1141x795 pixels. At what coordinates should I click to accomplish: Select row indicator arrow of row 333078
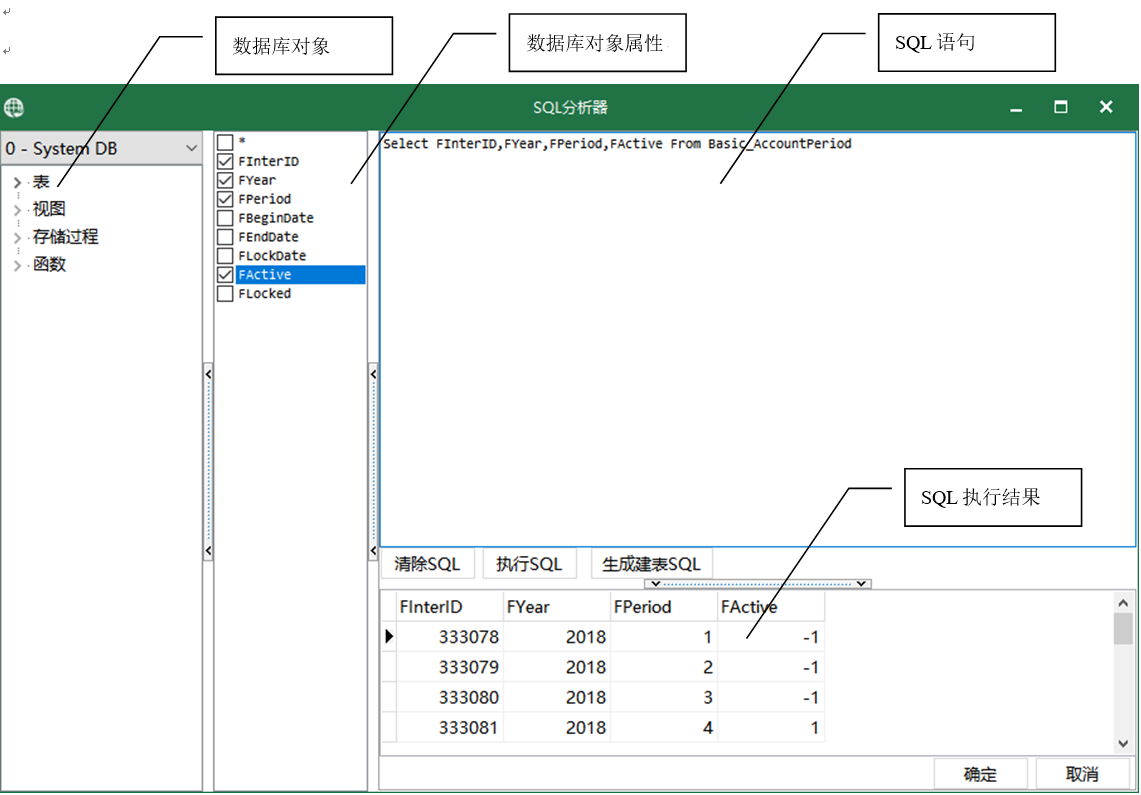389,636
